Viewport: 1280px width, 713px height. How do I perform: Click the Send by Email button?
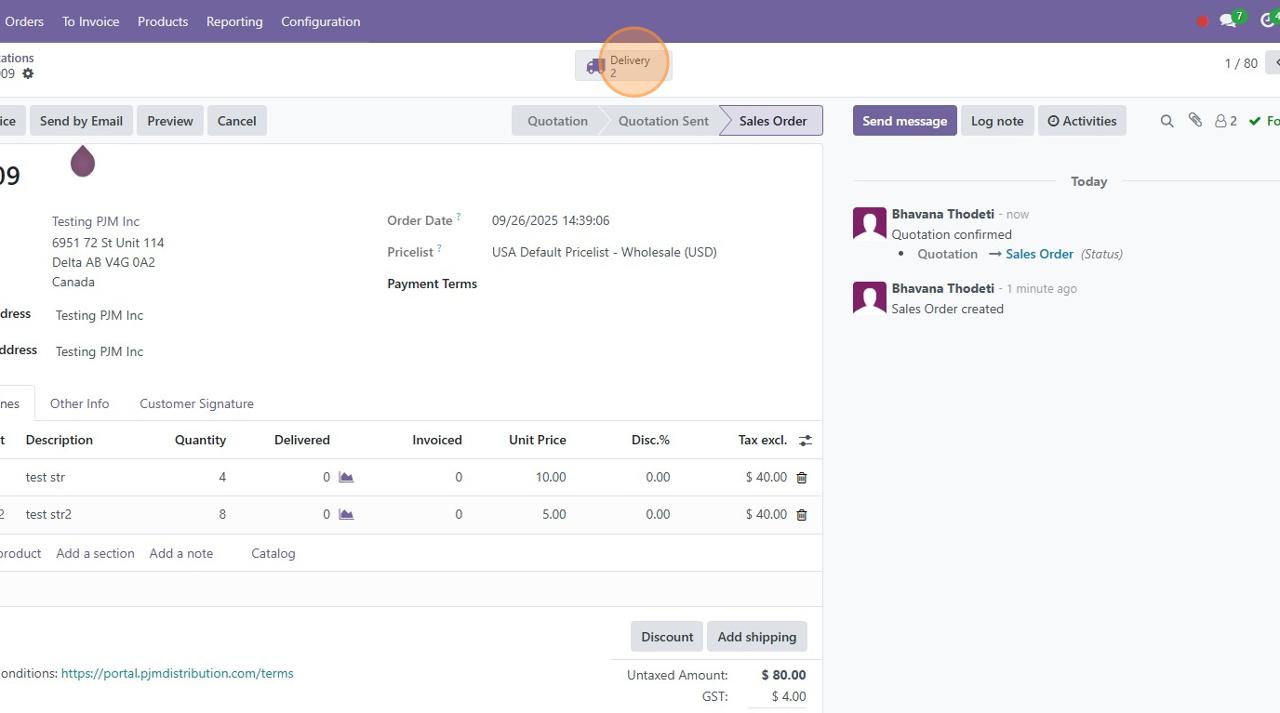[81, 121]
